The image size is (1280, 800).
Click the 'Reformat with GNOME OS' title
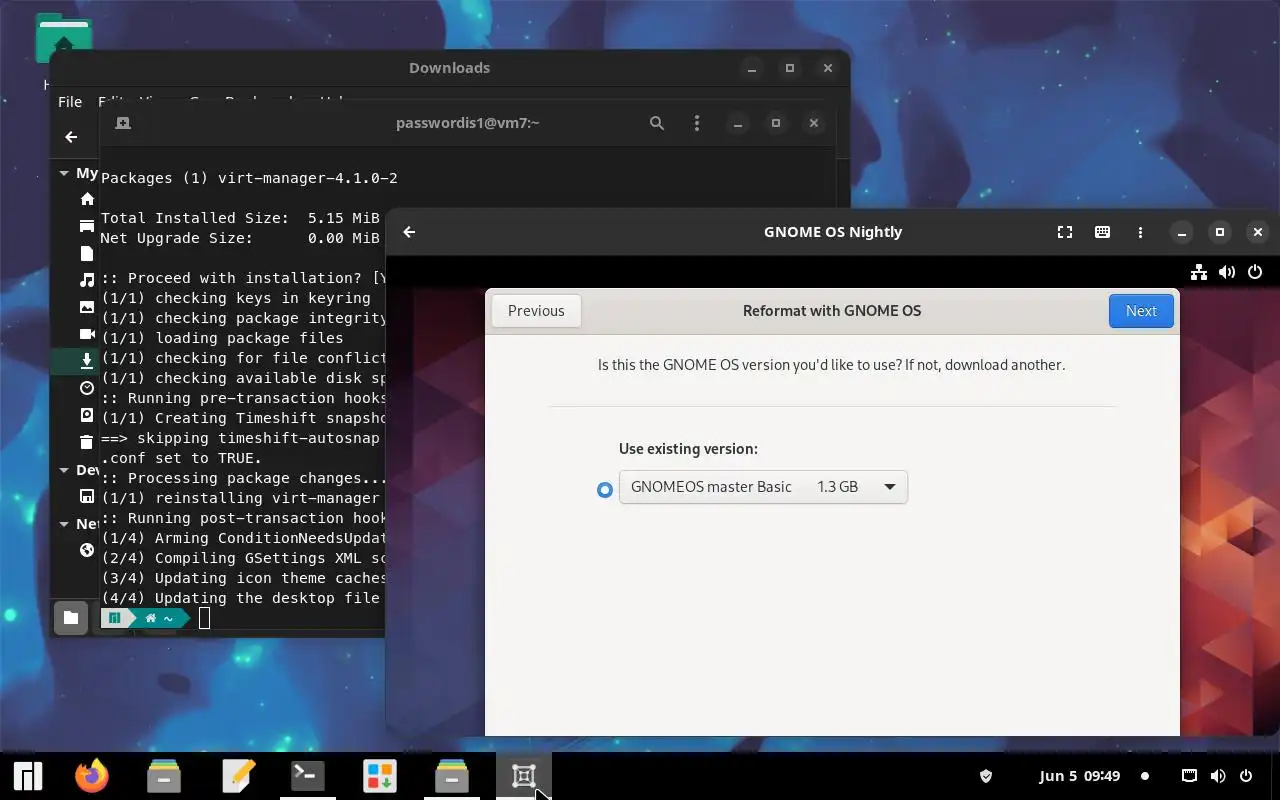click(x=832, y=310)
